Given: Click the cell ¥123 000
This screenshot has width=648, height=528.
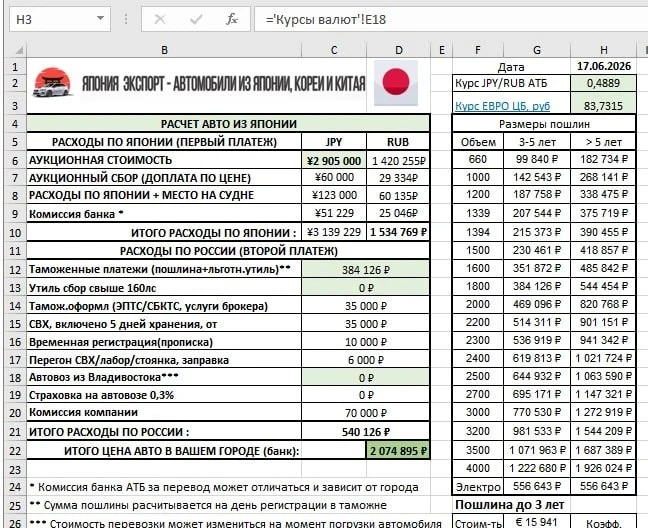Looking at the screenshot, I should (334, 195).
